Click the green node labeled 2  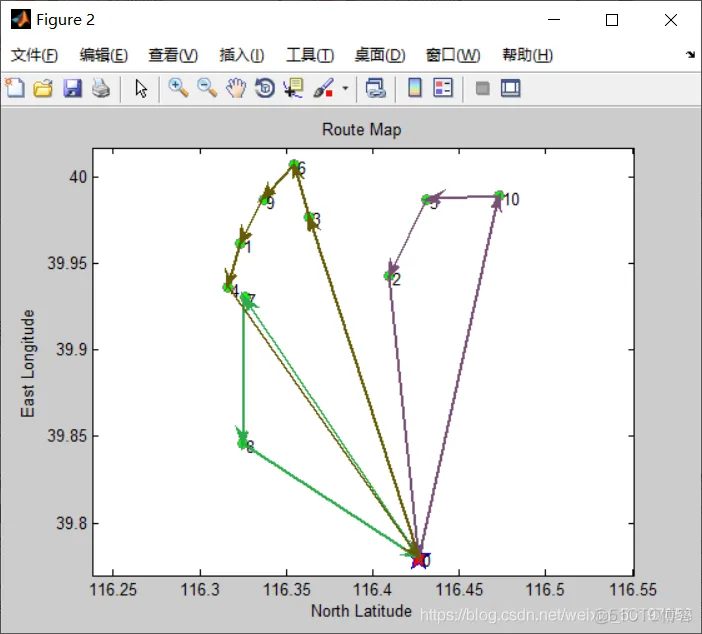tap(388, 276)
